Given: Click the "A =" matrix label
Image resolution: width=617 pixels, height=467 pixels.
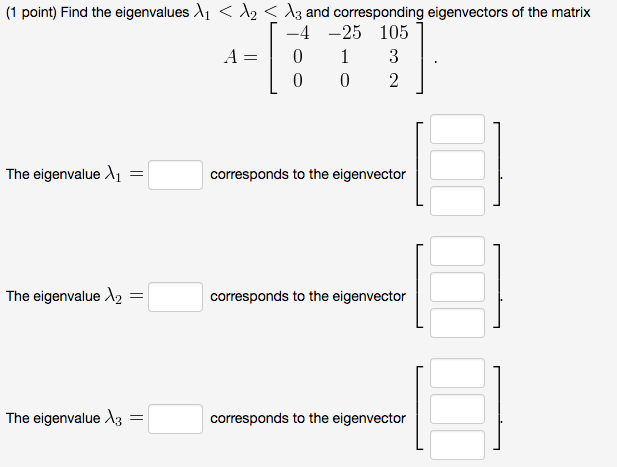Looking at the screenshot, I should click(x=241, y=57).
